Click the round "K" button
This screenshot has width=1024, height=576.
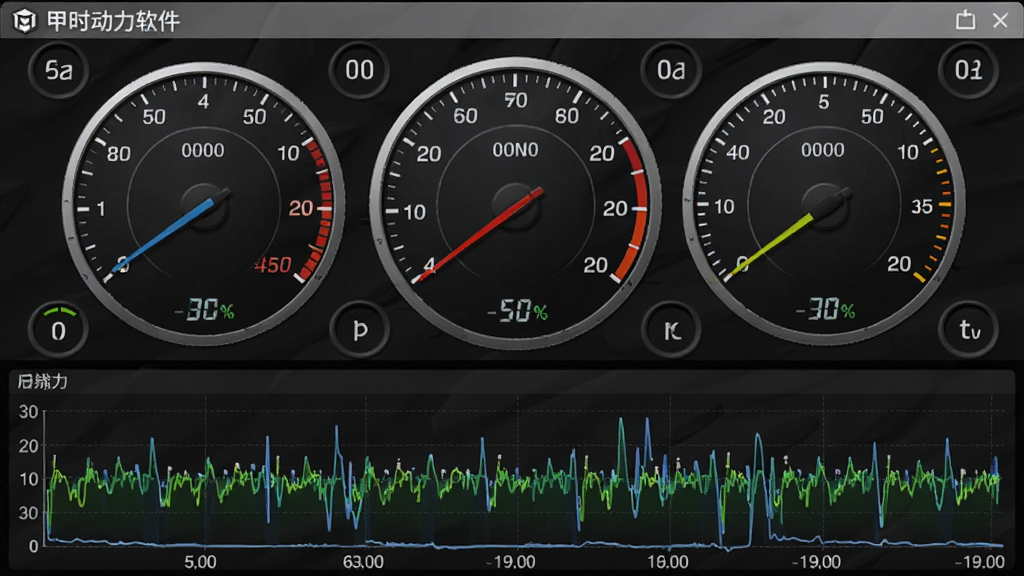pos(671,330)
